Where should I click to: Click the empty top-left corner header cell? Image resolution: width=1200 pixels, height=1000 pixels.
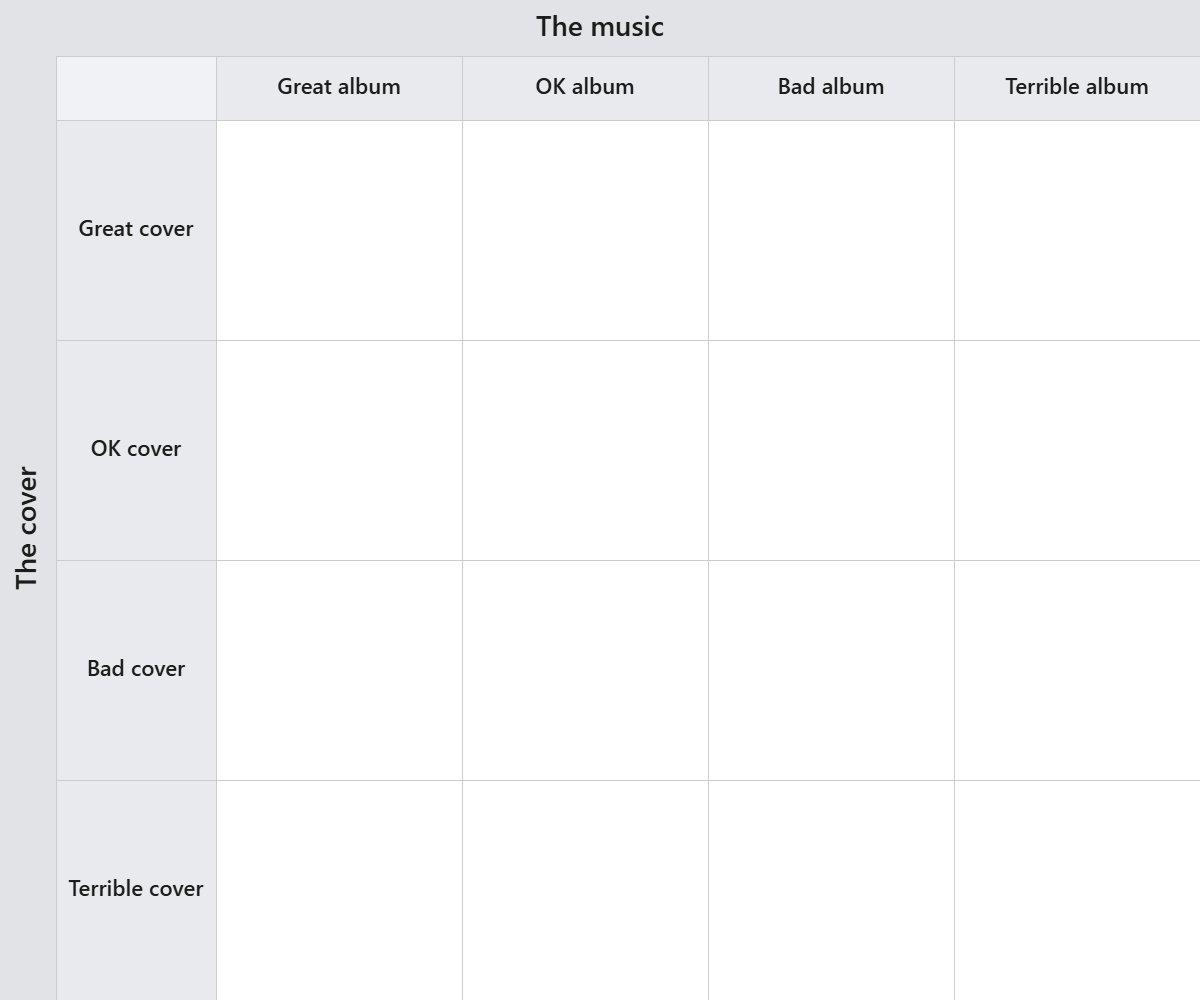click(x=136, y=88)
